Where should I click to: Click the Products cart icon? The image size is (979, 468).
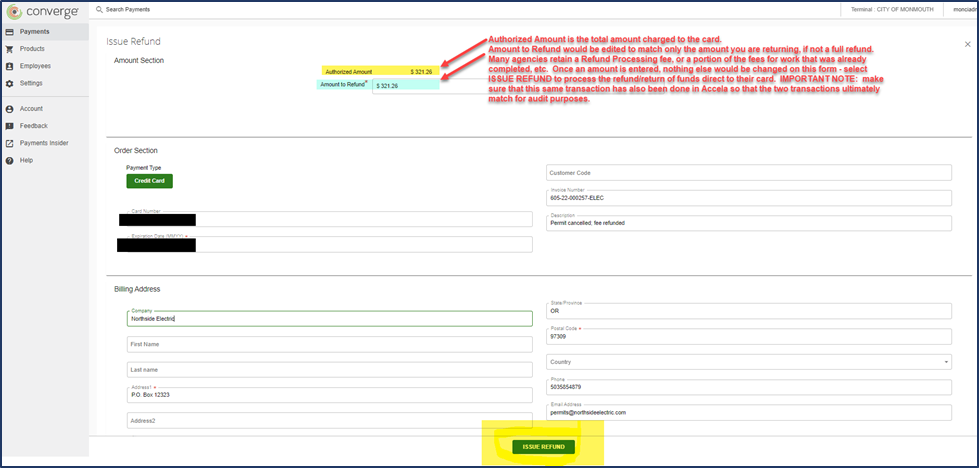[9, 49]
